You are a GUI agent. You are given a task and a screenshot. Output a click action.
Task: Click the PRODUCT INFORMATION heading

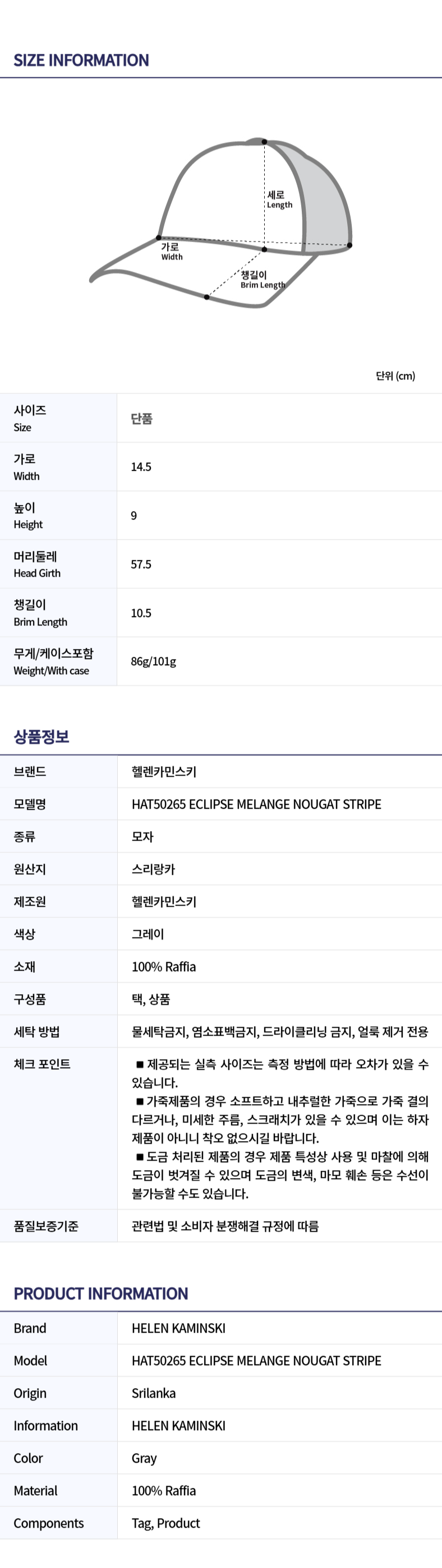(100, 1293)
